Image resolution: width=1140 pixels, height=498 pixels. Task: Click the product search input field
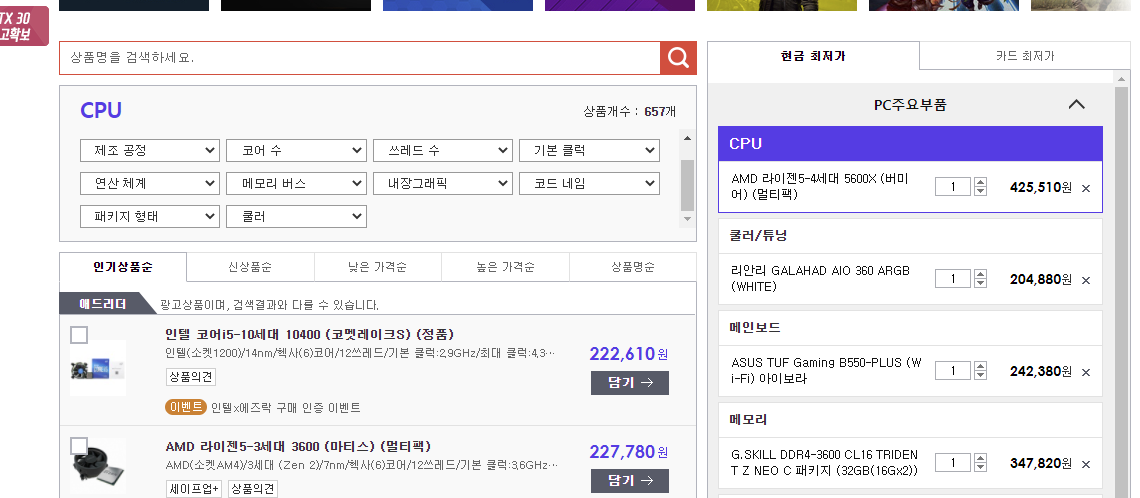pos(360,57)
